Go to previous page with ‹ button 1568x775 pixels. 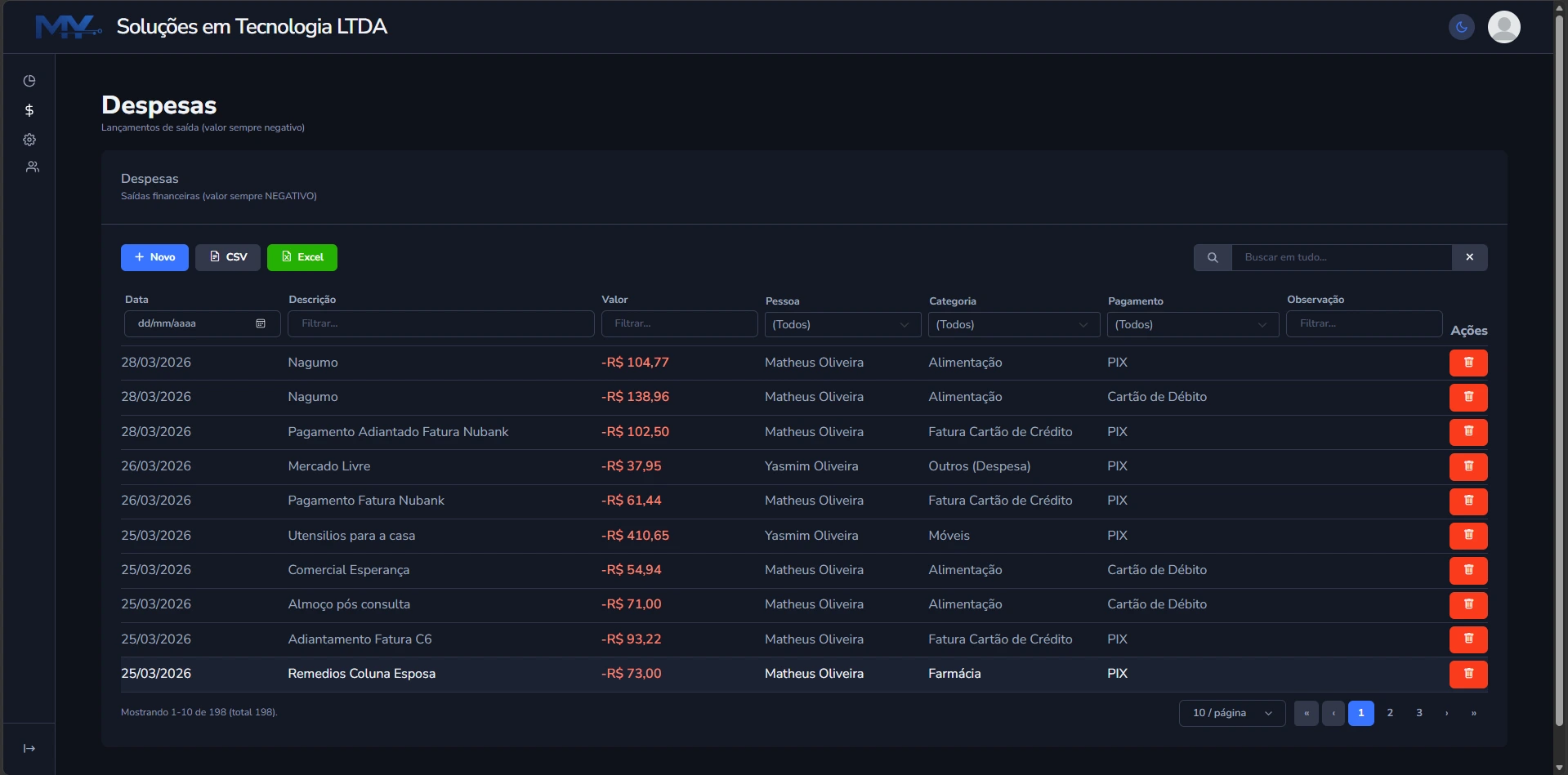[1333, 713]
